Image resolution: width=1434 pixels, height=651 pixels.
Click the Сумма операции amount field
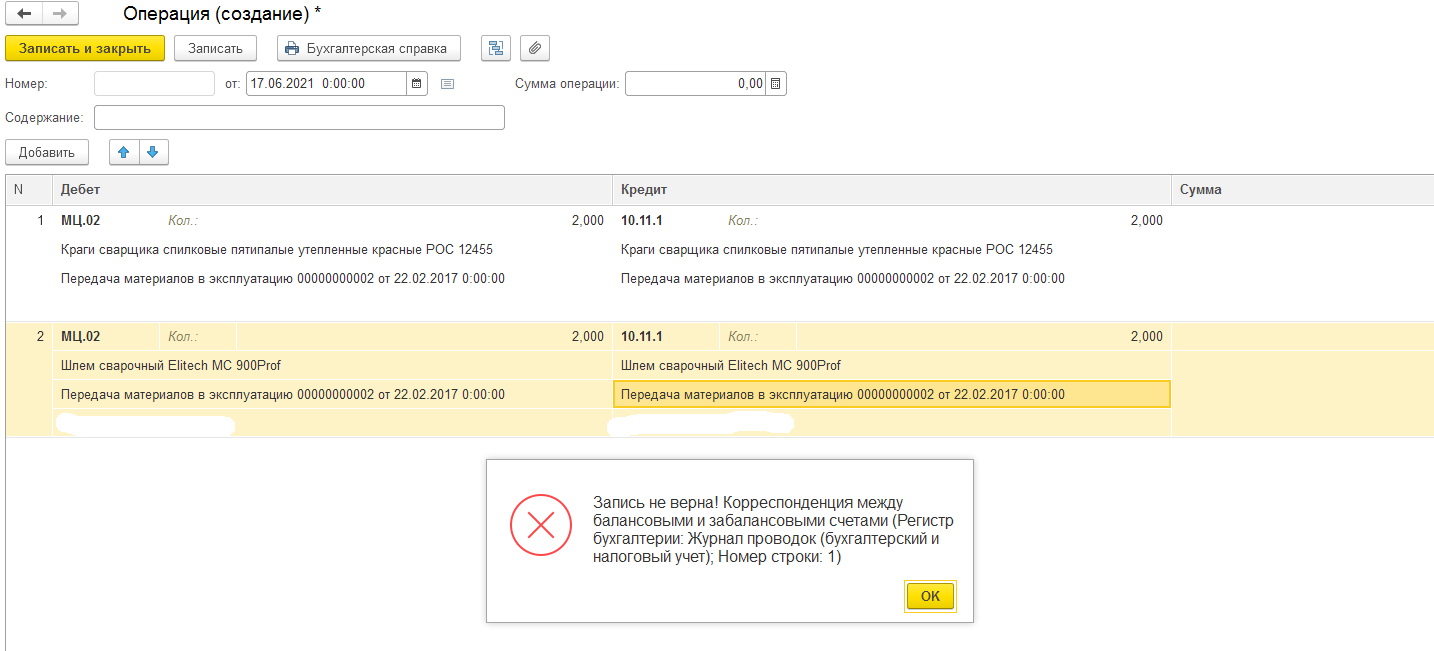click(x=695, y=84)
